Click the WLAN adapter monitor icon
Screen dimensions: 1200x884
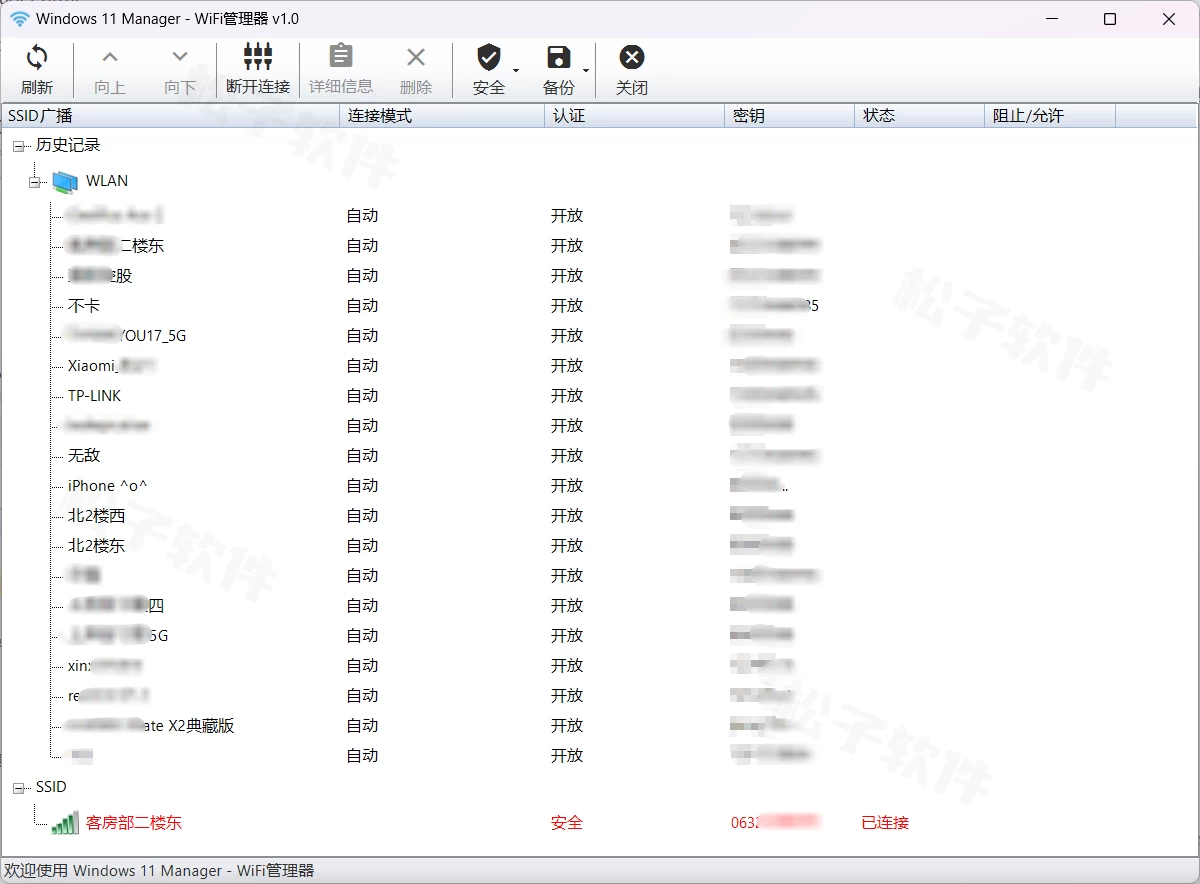point(65,181)
